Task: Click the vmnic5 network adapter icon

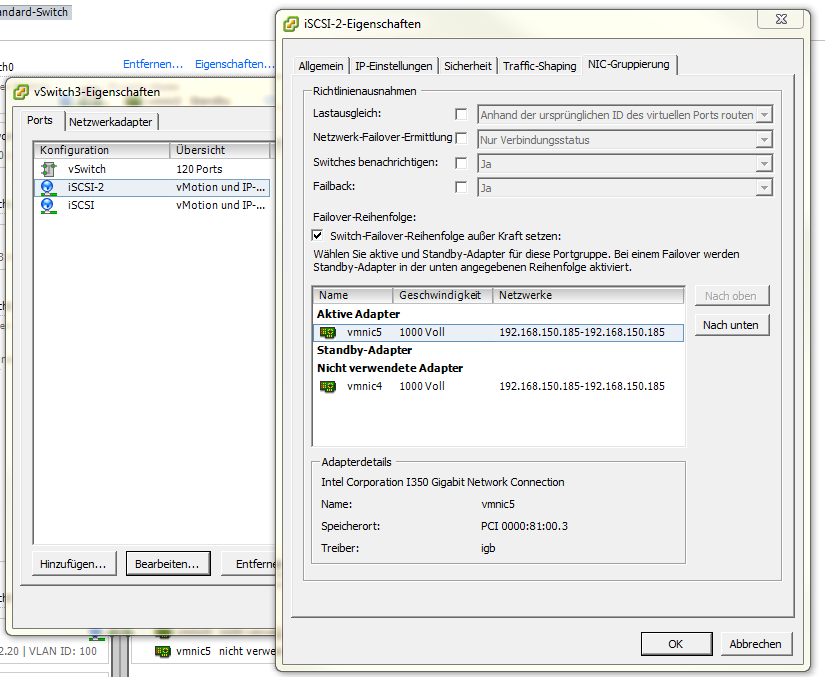Action: point(328,332)
